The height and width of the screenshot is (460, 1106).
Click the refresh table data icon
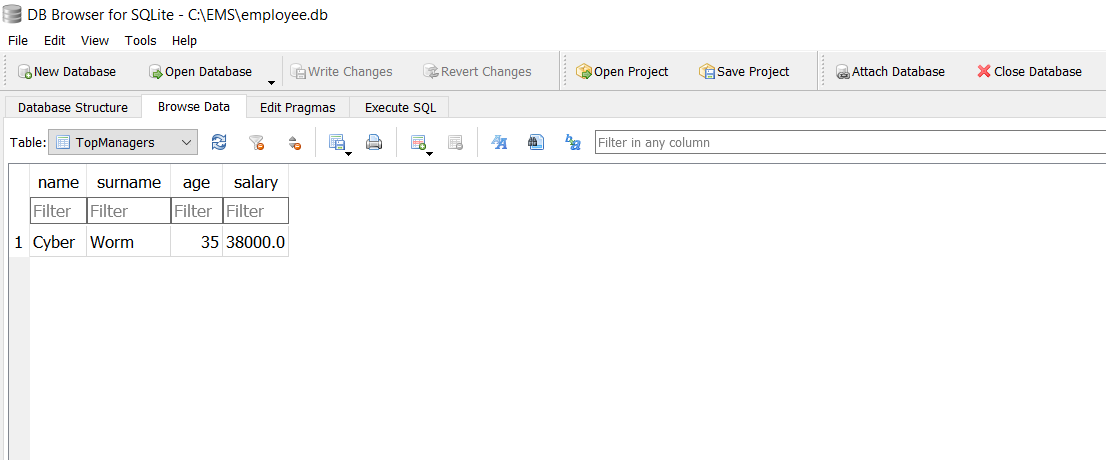(x=219, y=143)
